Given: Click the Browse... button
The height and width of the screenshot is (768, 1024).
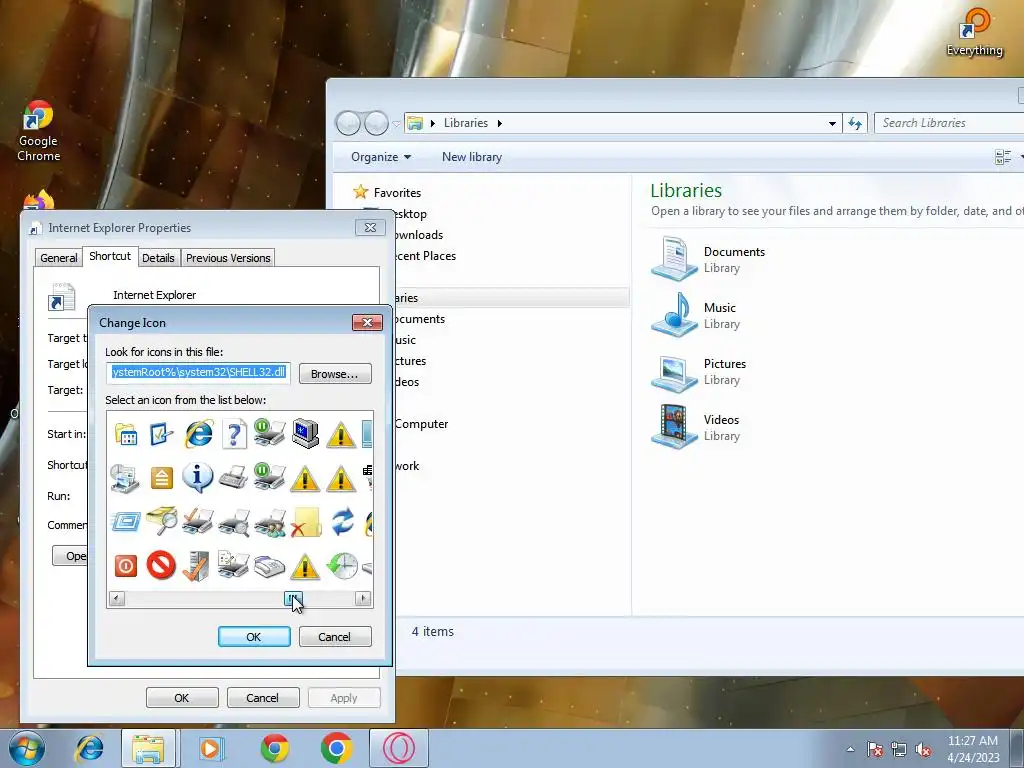Looking at the screenshot, I should coord(334,374).
